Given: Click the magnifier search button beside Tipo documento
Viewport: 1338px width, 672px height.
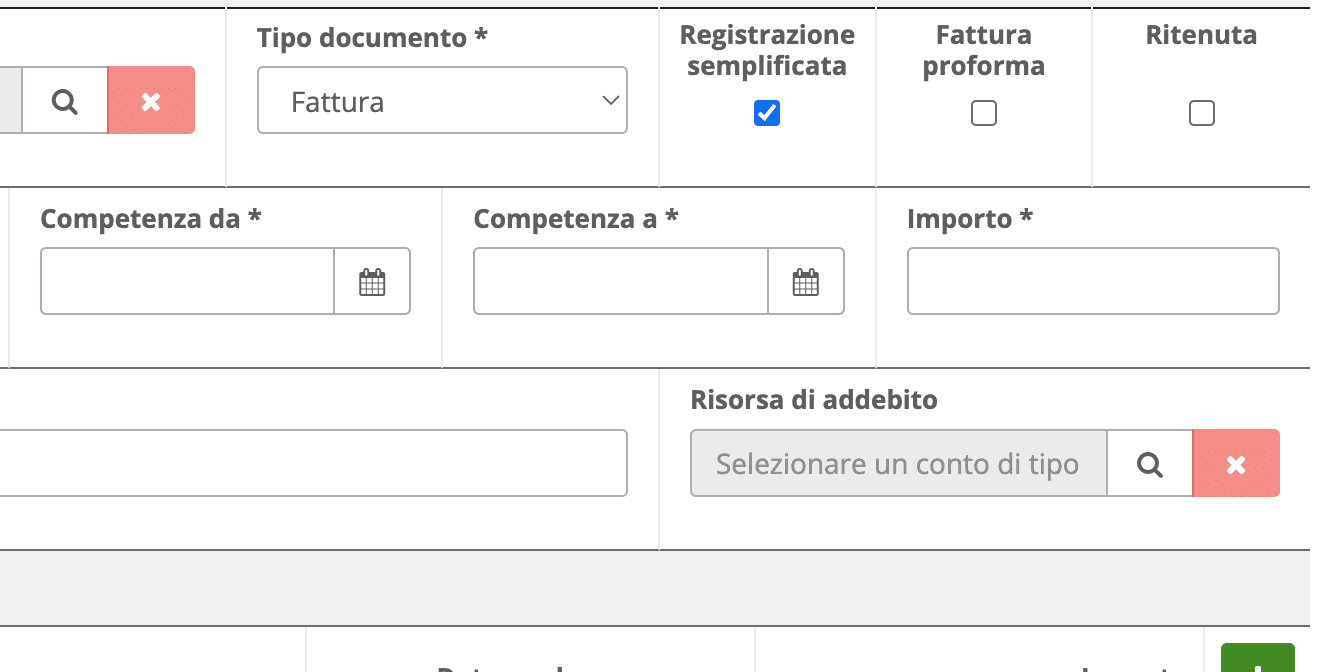Looking at the screenshot, I should pyautogui.click(x=65, y=100).
